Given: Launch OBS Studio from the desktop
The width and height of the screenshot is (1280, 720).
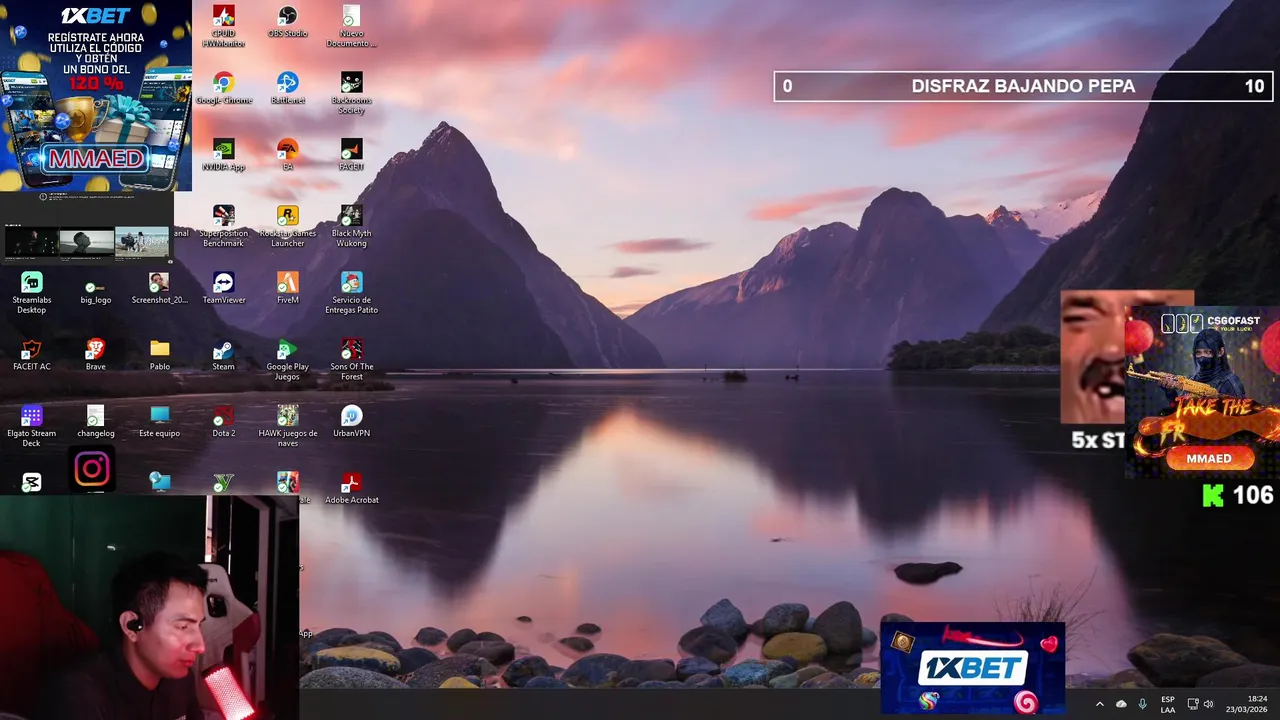Looking at the screenshot, I should click(x=288, y=22).
